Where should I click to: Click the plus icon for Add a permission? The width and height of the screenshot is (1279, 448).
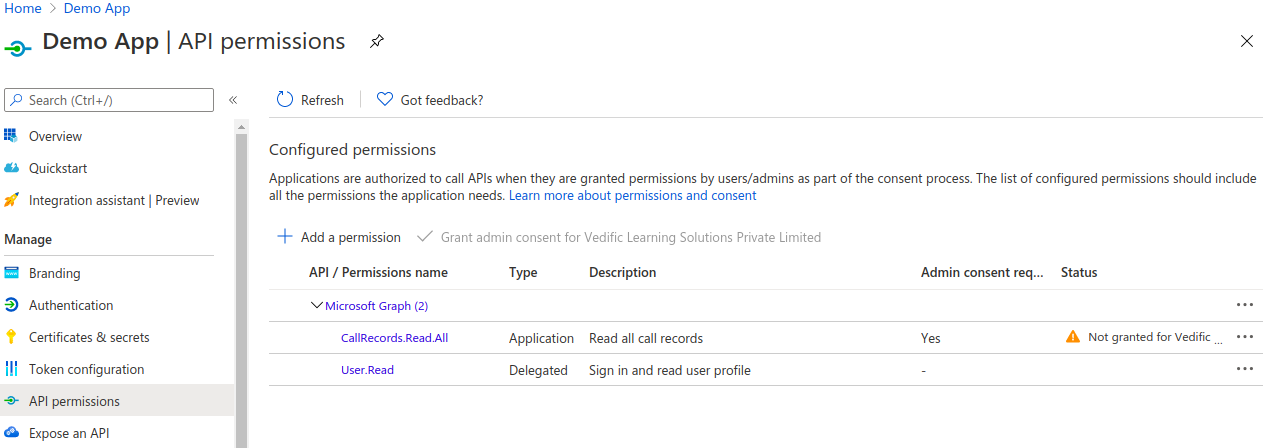(285, 237)
